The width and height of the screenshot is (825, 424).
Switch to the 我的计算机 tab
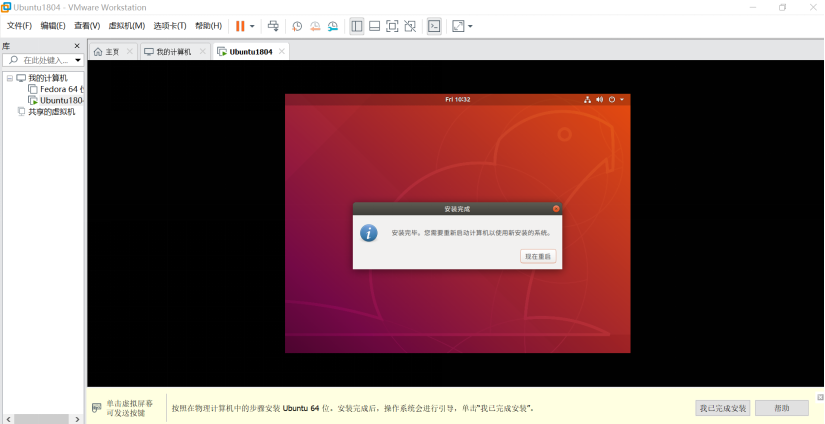174,52
